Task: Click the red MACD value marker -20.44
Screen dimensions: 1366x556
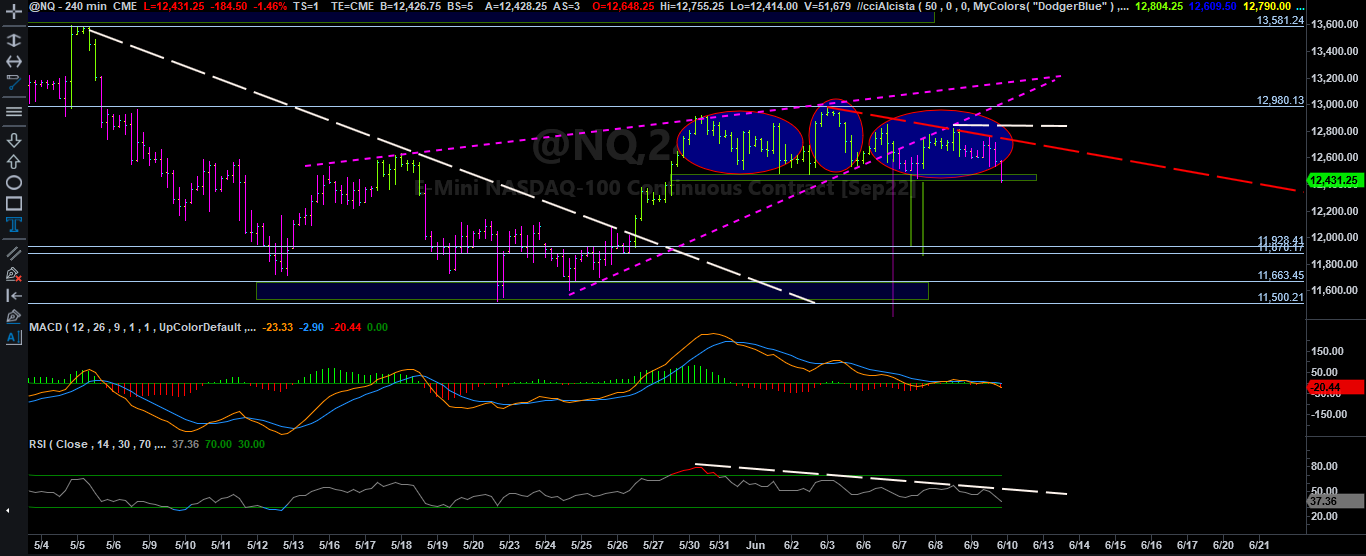Action: click(1336, 387)
